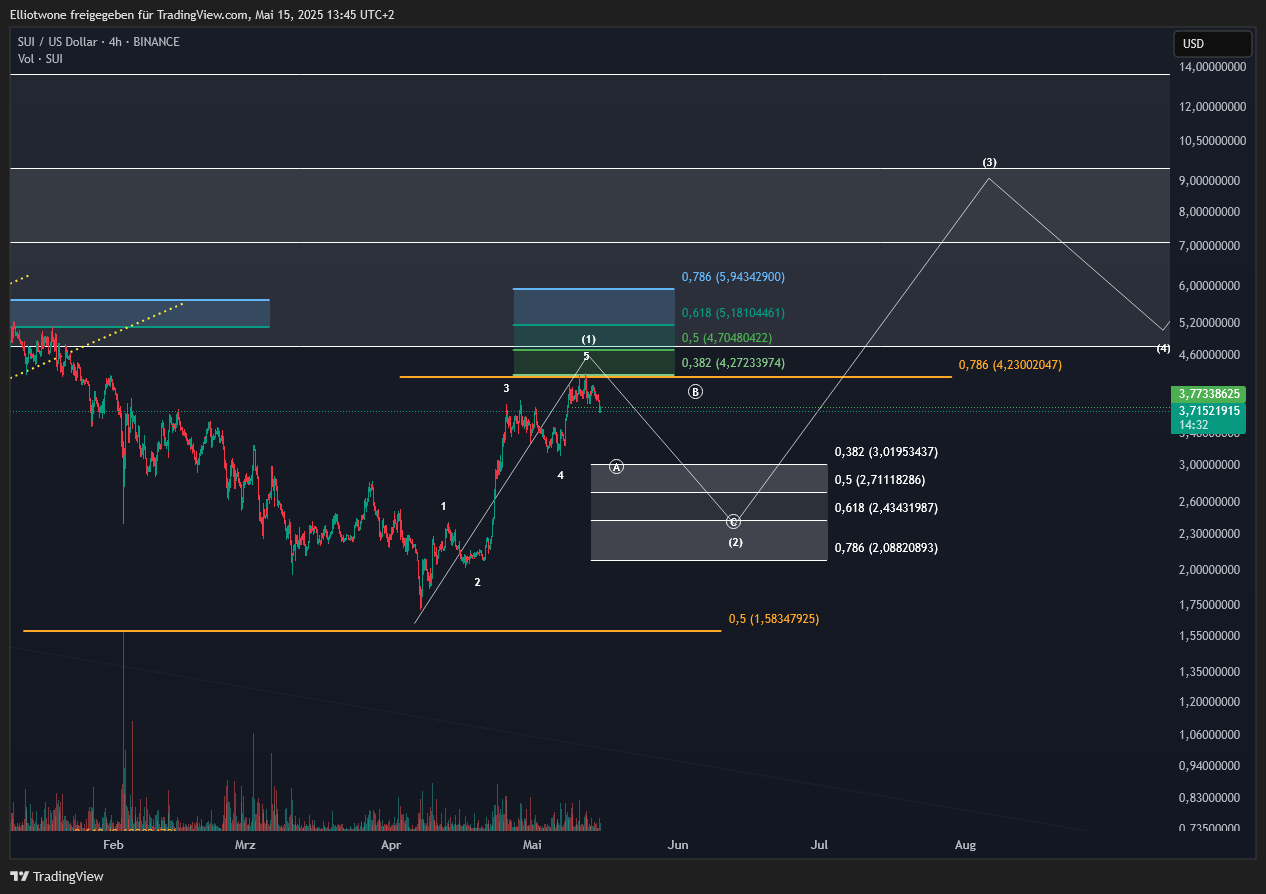Image resolution: width=1266 pixels, height=894 pixels.
Task: Select the circled A wave marker
Action: click(617, 467)
